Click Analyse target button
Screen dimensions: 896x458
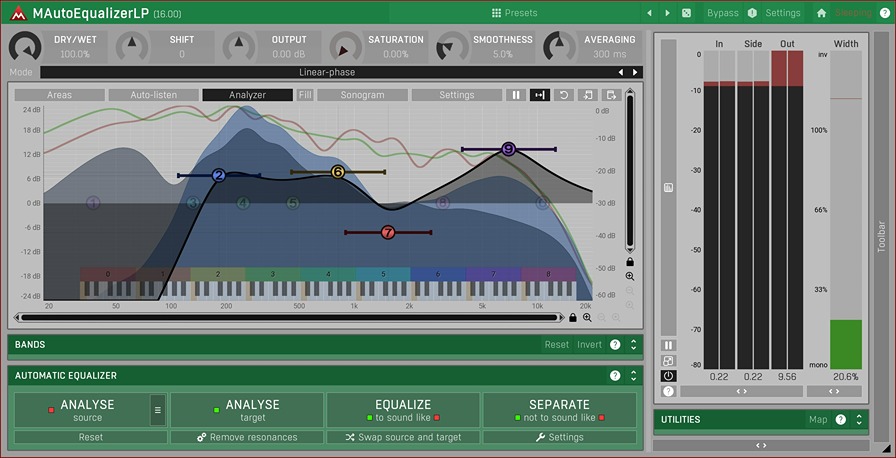(x=247, y=410)
